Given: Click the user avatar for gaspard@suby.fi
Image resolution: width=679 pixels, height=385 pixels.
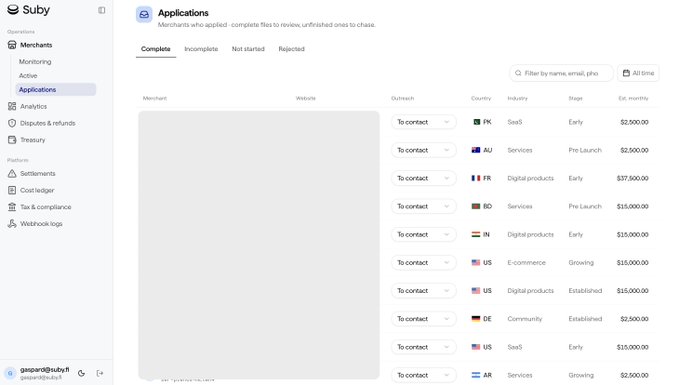Looking at the screenshot, I should click(x=10, y=373).
